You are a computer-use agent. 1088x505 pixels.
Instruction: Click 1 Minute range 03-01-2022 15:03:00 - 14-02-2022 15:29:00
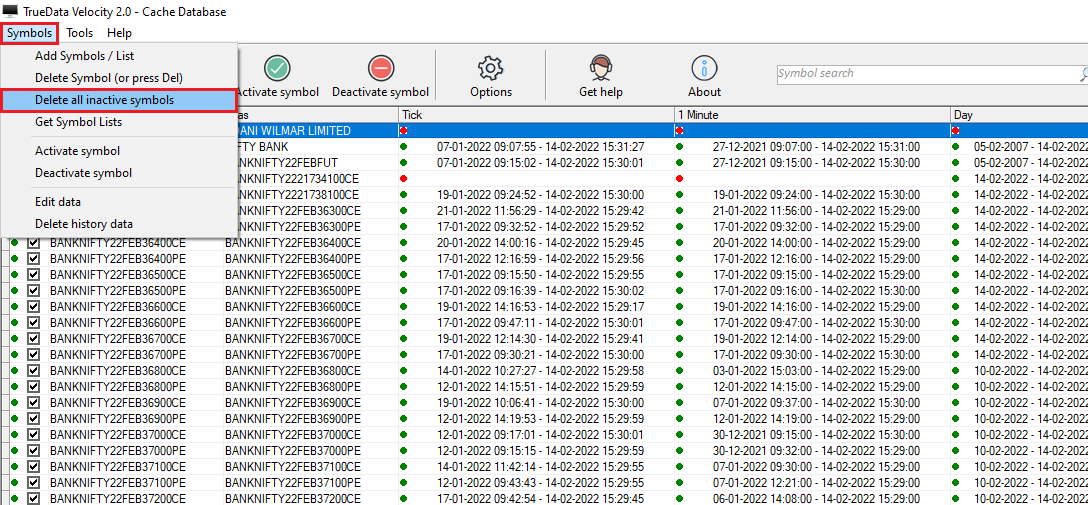click(817, 370)
